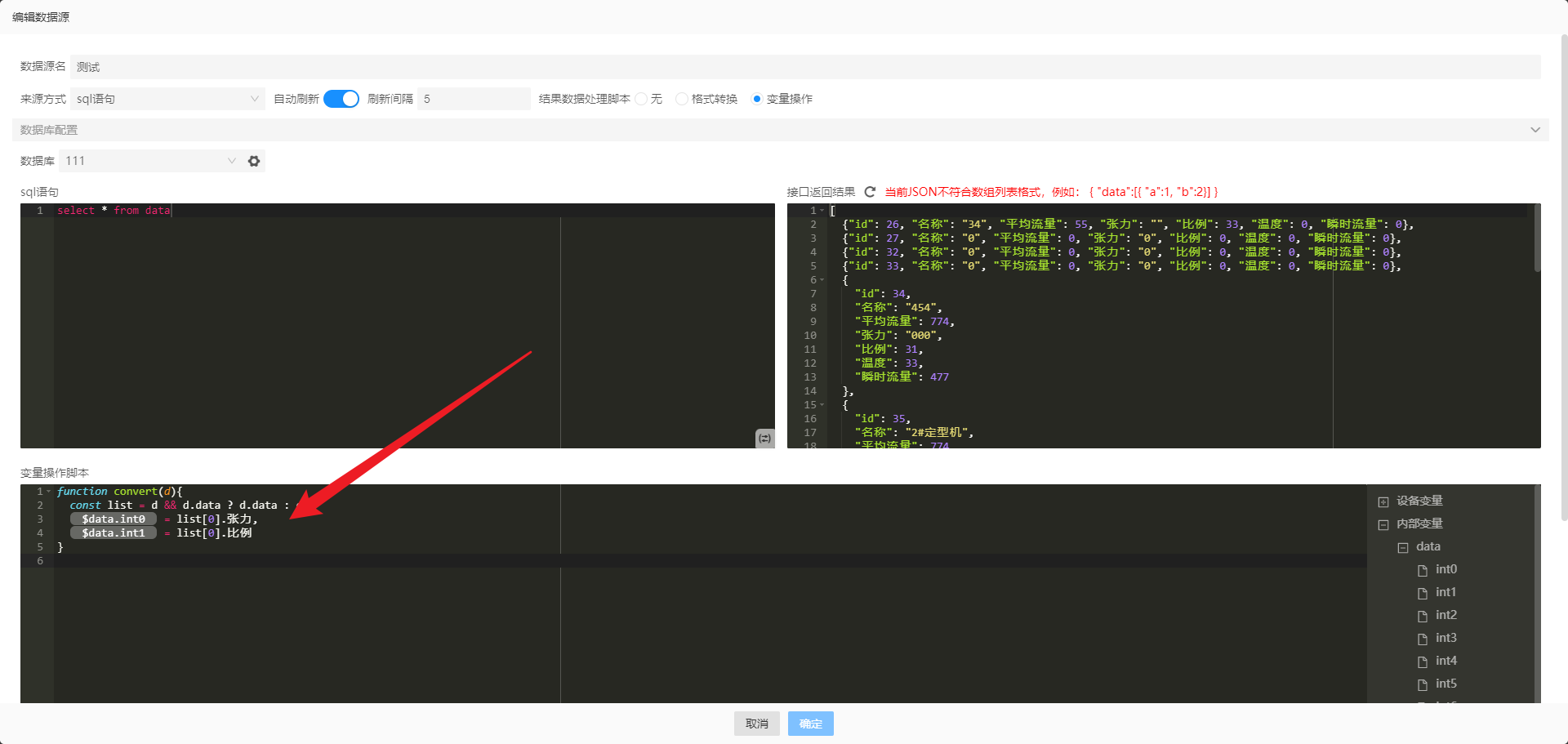Open database settings gear icon
This screenshot has height=744, width=1568.
coord(254,161)
